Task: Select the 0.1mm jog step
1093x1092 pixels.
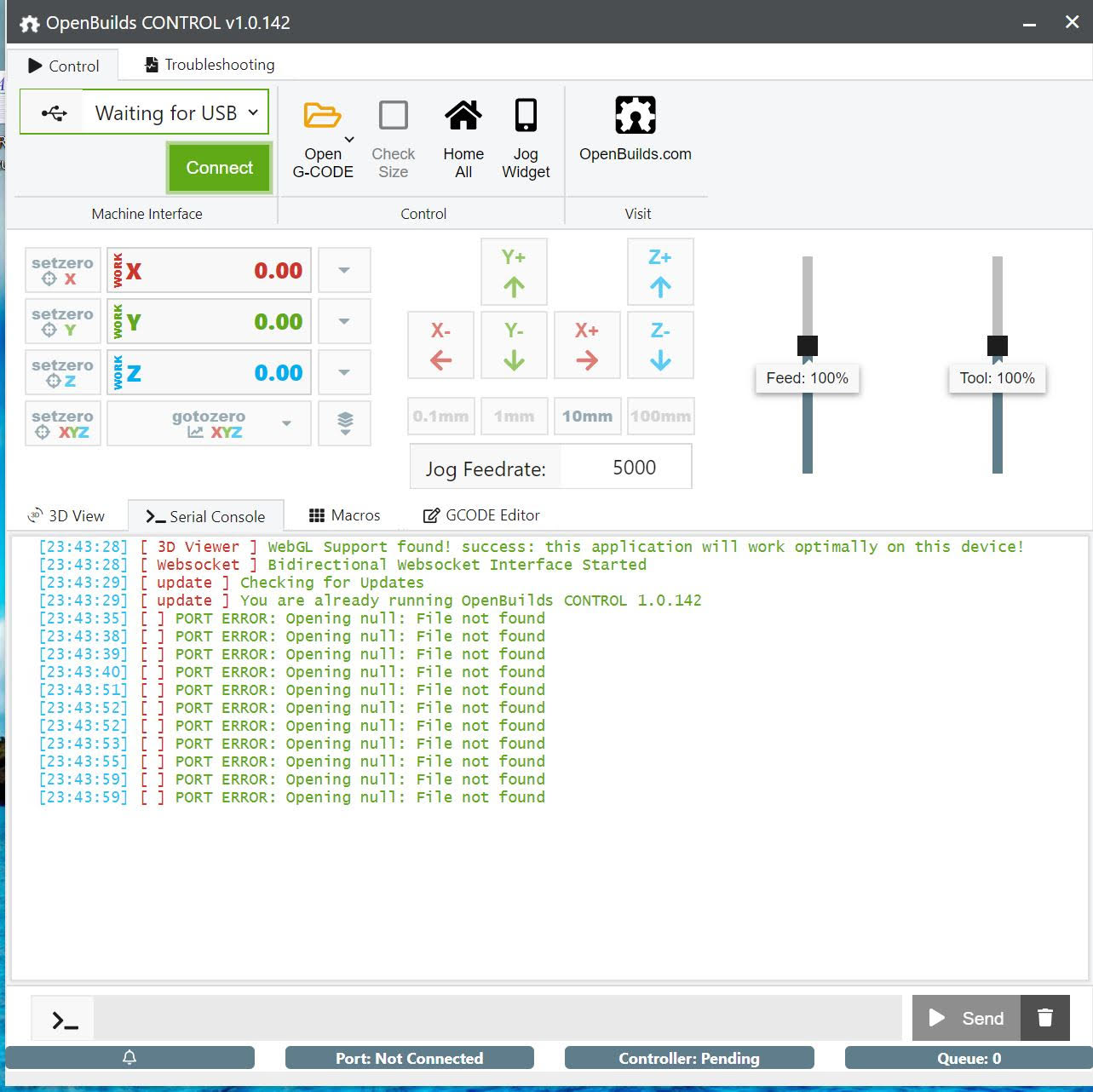Action: point(440,417)
